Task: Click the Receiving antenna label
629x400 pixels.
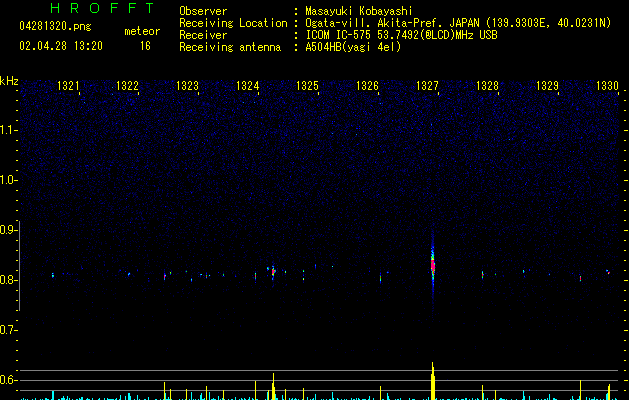Action: point(230,47)
